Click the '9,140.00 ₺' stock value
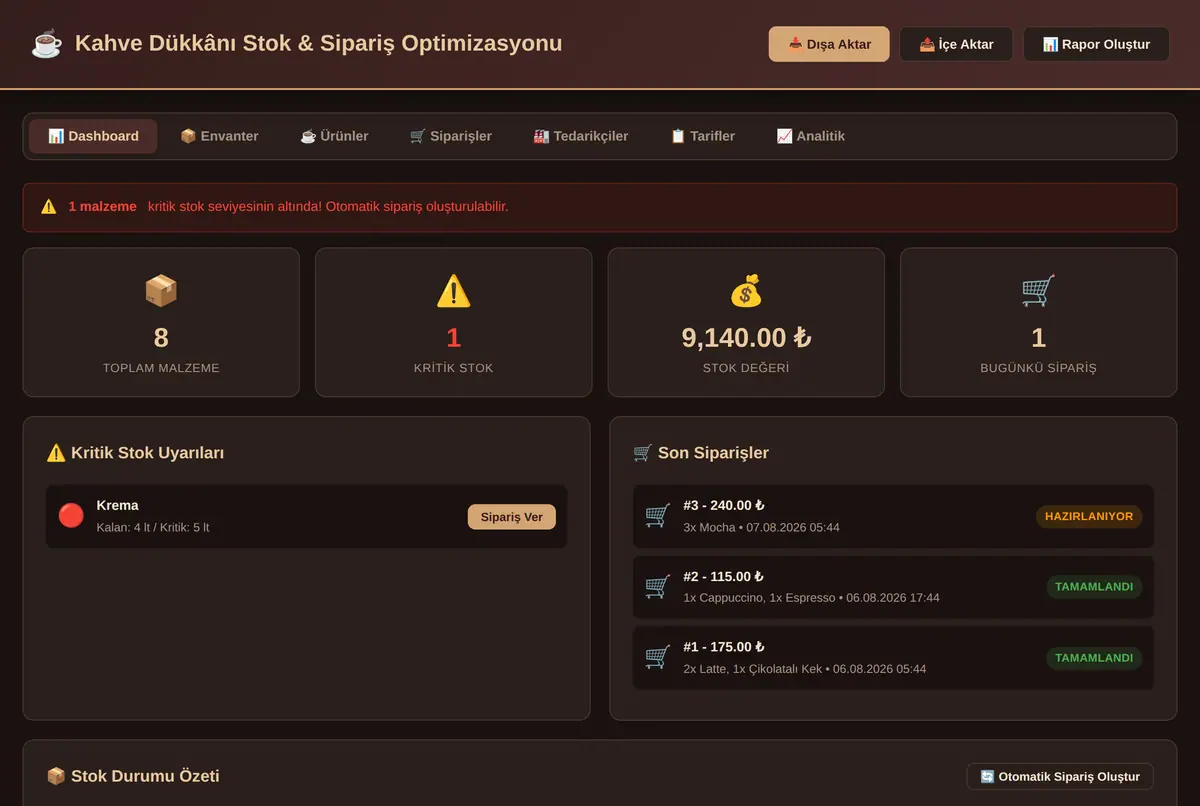Viewport: 1200px width, 806px height. tap(746, 338)
